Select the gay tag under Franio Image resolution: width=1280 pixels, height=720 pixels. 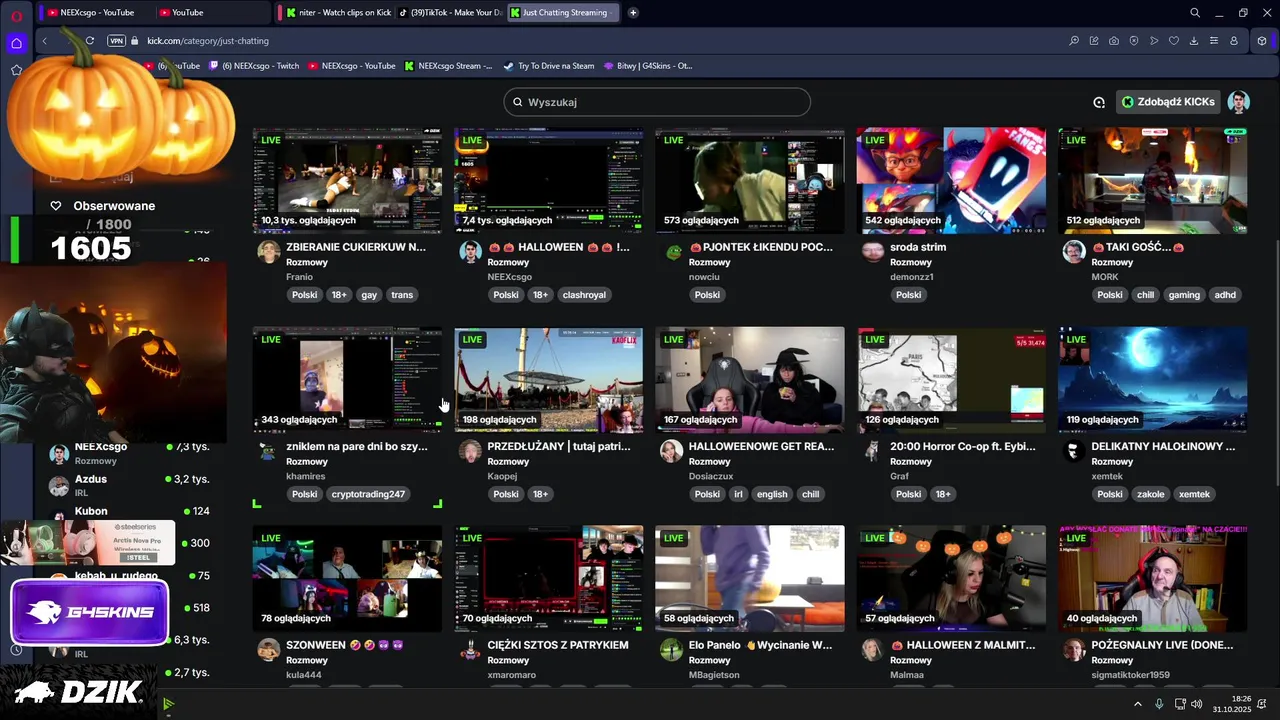(x=369, y=295)
